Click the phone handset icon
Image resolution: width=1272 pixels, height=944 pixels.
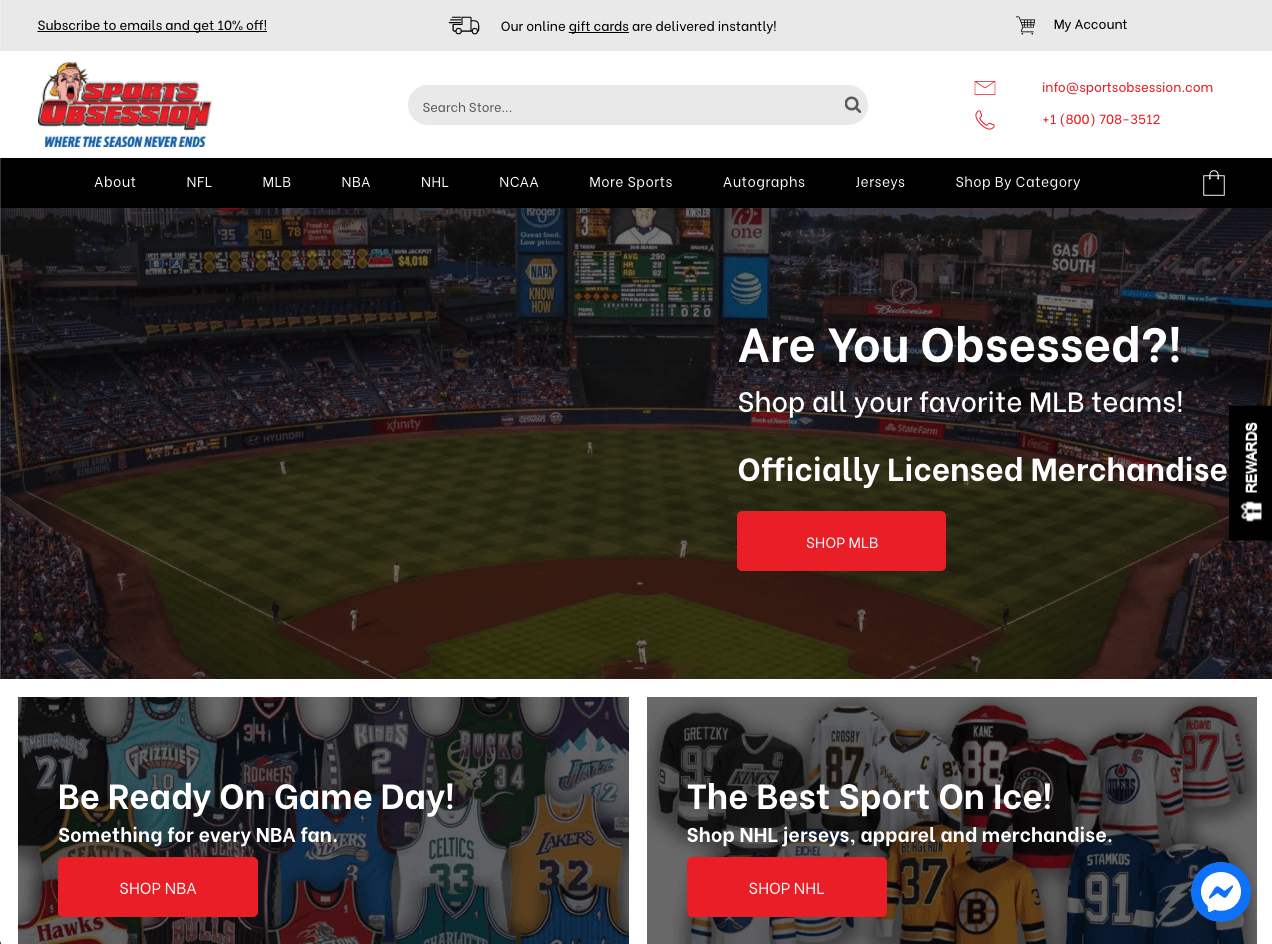[x=985, y=120]
